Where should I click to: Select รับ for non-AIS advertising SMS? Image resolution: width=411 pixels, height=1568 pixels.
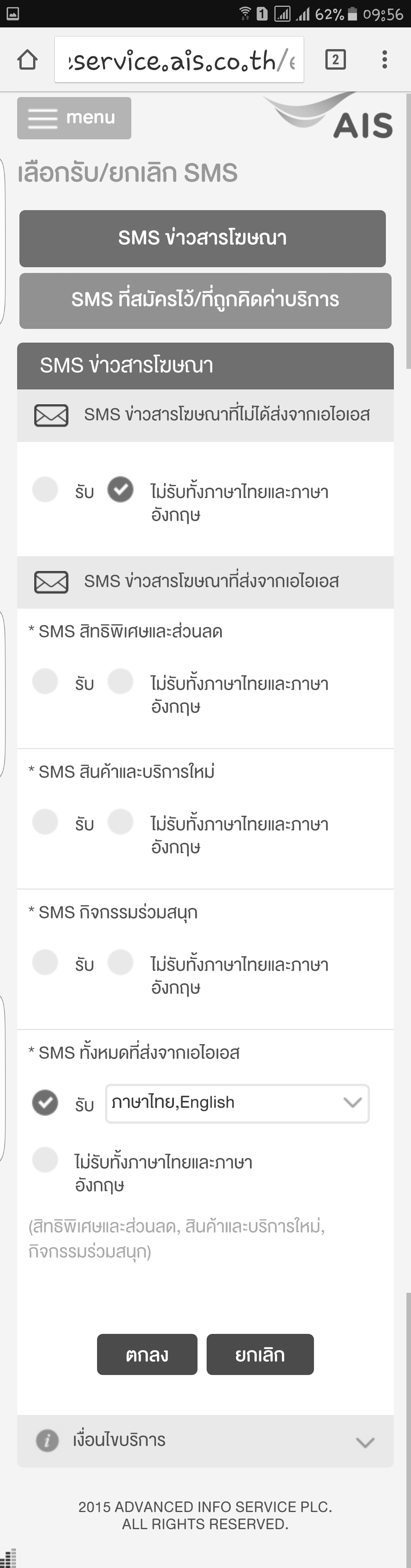click(45, 490)
